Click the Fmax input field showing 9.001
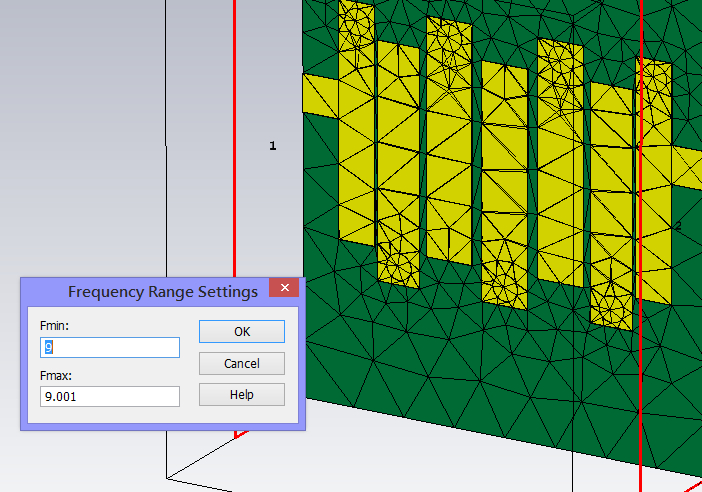Viewport: 702px width, 492px height. coord(110,397)
